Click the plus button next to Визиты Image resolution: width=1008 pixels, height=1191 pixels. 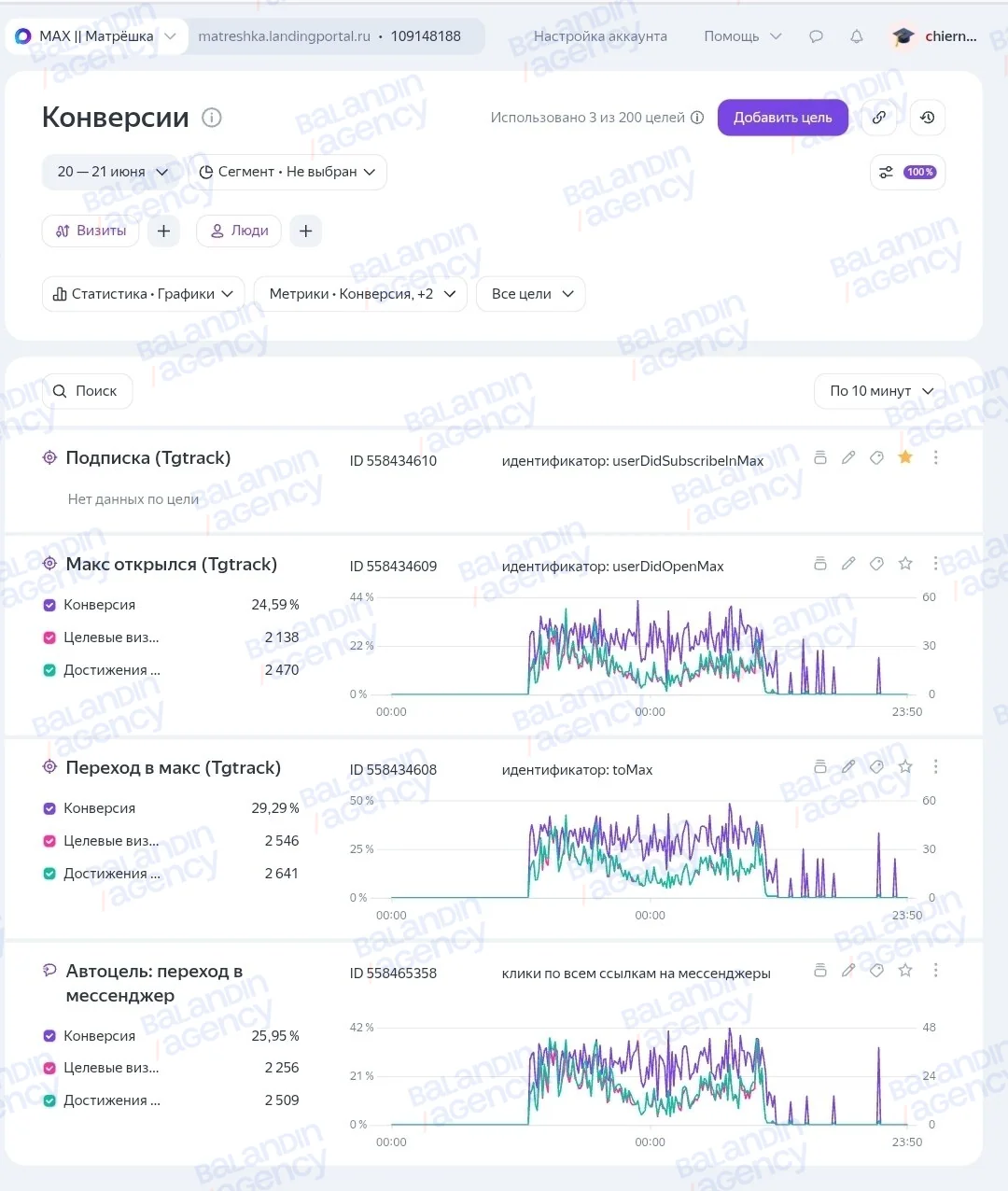(163, 231)
